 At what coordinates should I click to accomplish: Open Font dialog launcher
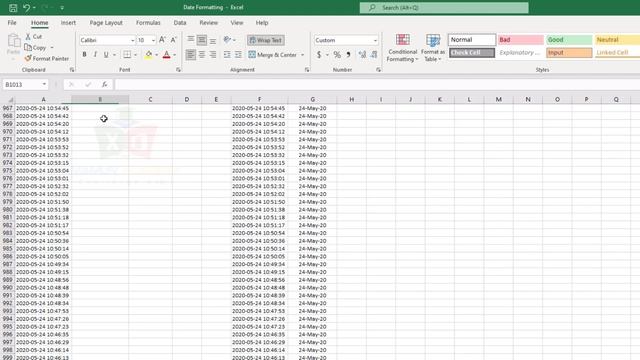click(x=178, y=70)
